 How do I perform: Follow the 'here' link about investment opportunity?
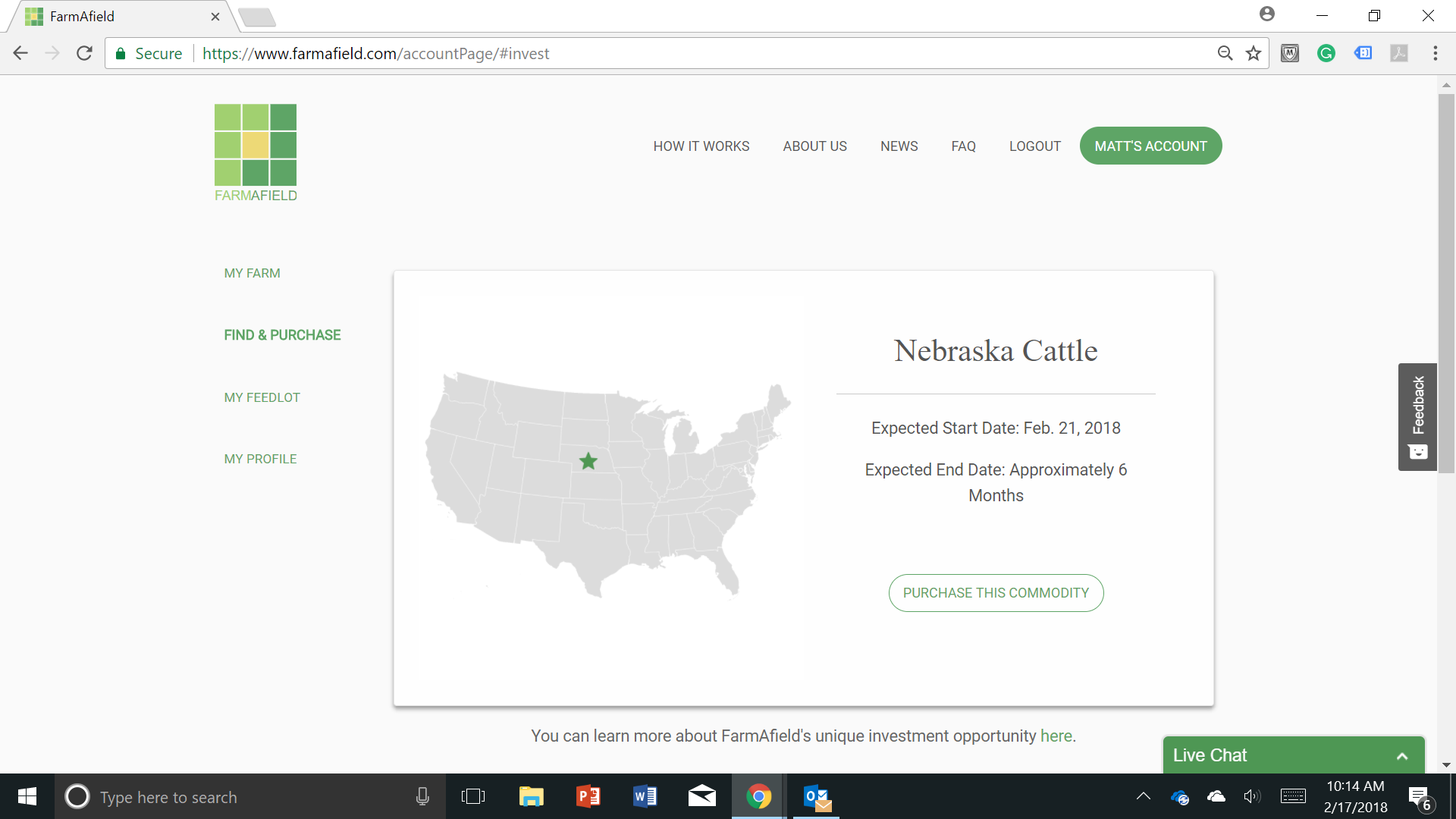point(1056,736)
